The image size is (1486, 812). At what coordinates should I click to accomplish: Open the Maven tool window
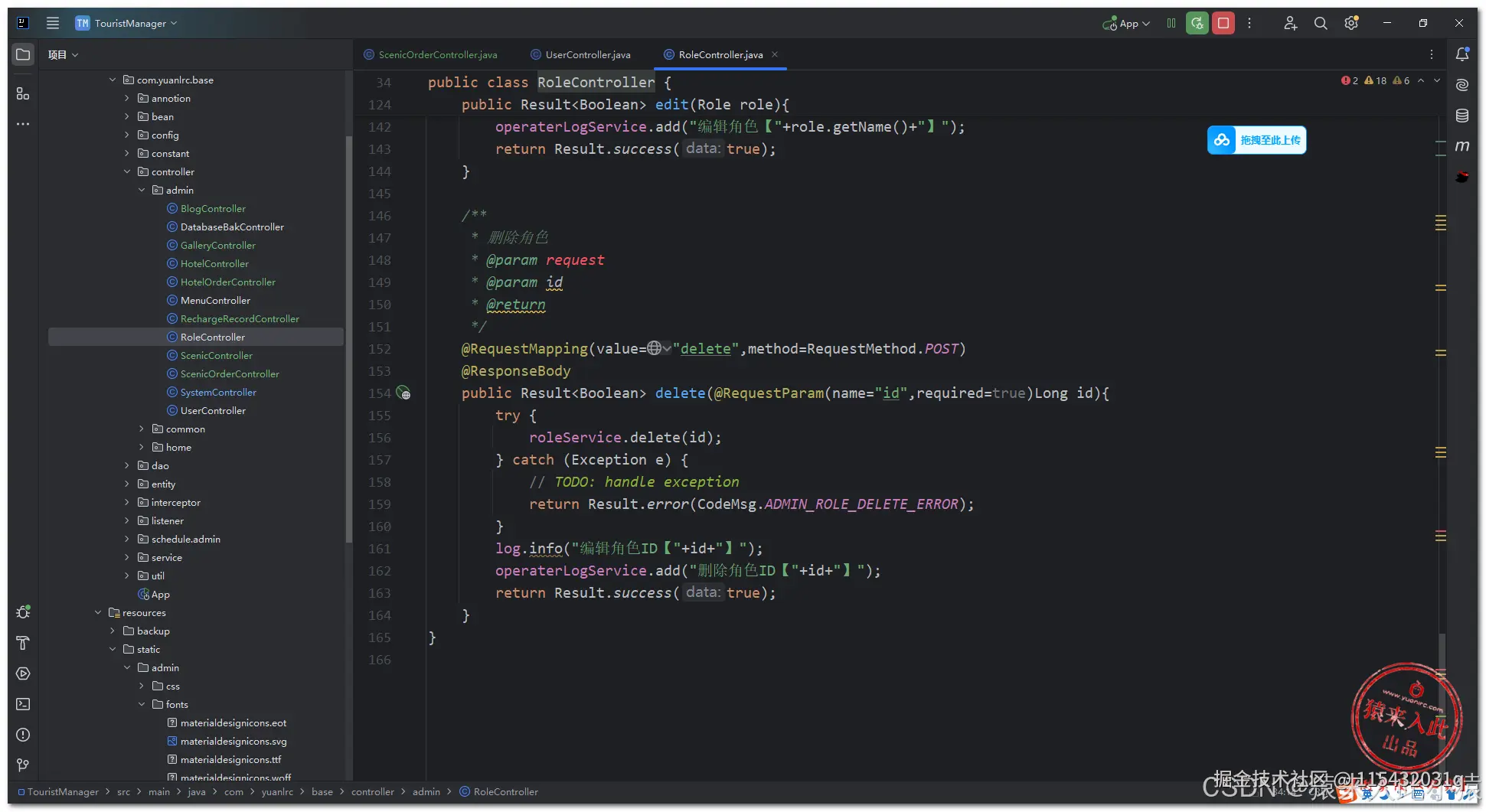click(1462, 146)
